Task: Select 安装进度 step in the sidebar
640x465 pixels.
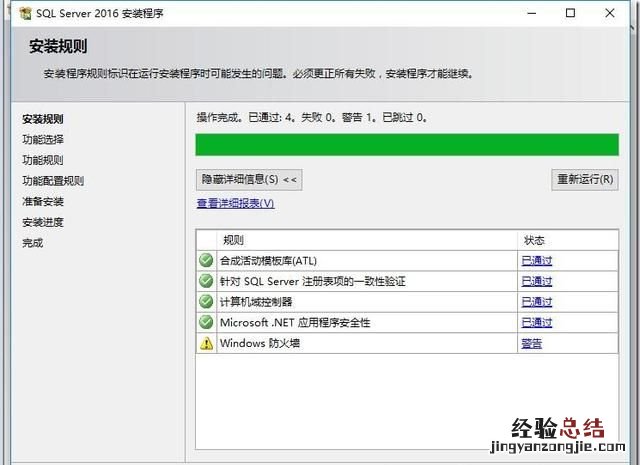Action: tap(43, 222)
